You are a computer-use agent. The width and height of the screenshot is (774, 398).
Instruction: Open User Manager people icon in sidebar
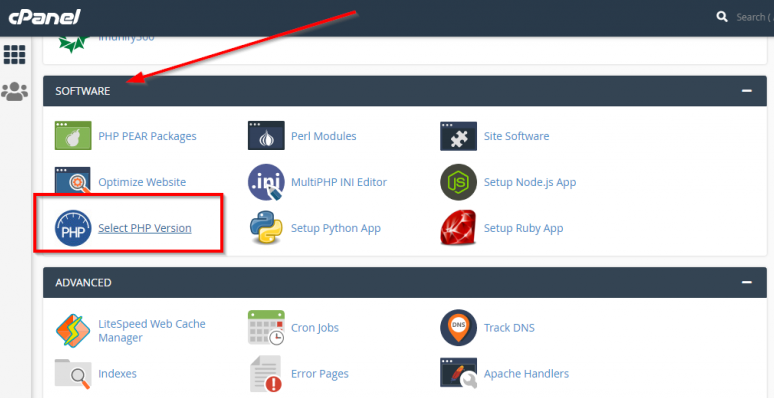coord(14,92)
